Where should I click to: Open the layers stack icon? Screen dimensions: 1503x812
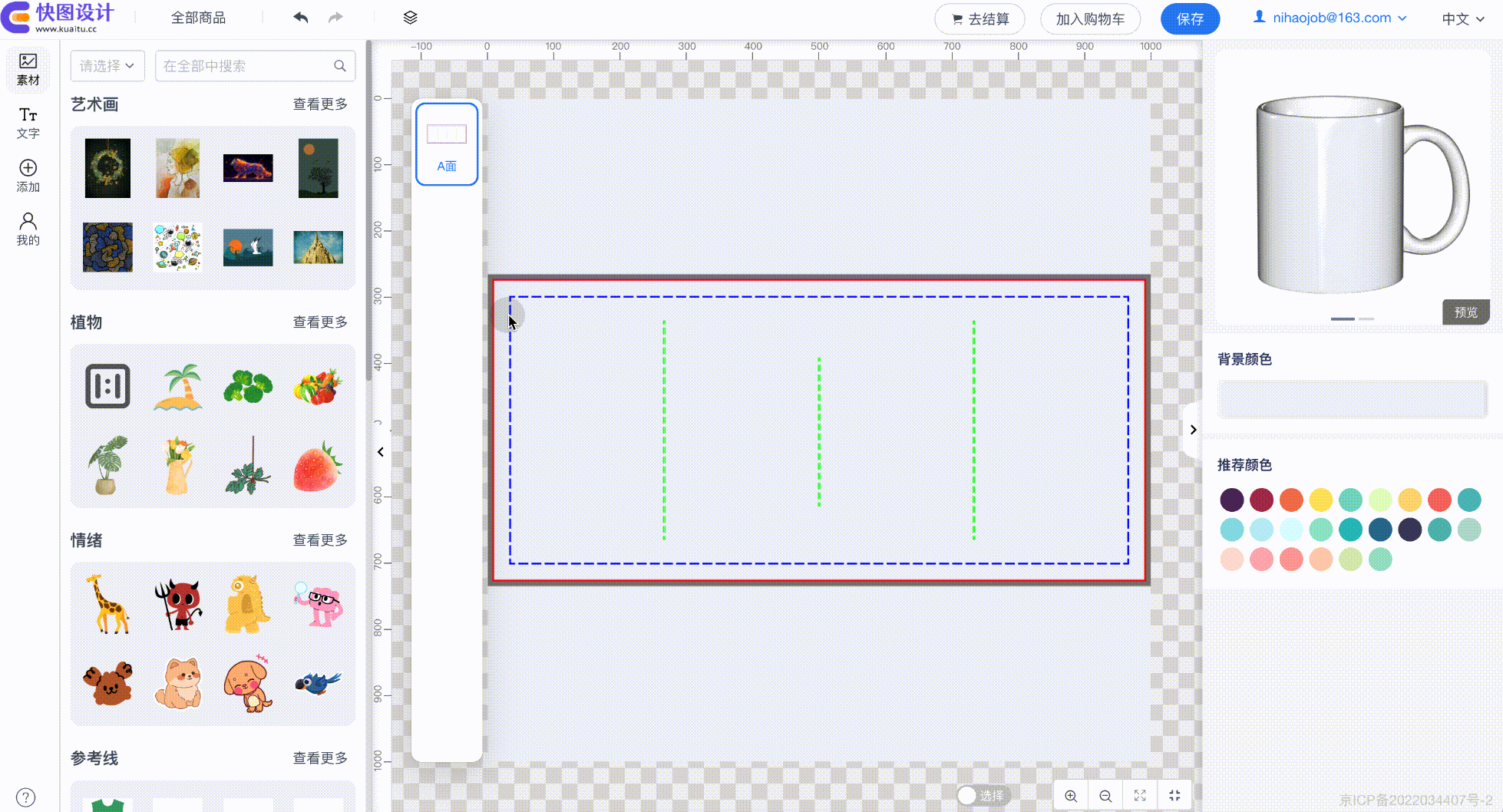coord(410,18)
